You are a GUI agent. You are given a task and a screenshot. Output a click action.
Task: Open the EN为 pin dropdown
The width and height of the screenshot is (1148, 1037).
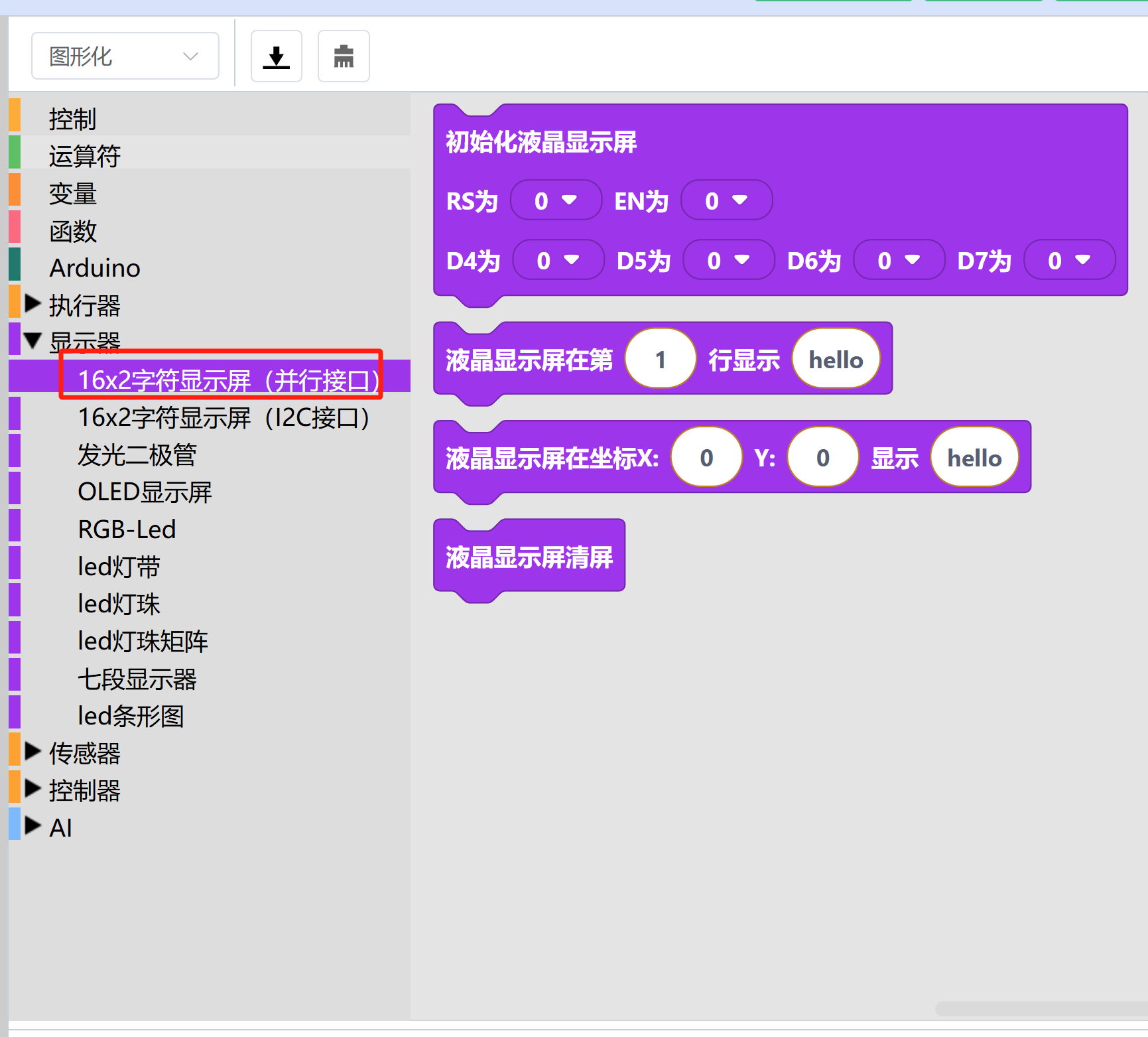click(726, 200)
